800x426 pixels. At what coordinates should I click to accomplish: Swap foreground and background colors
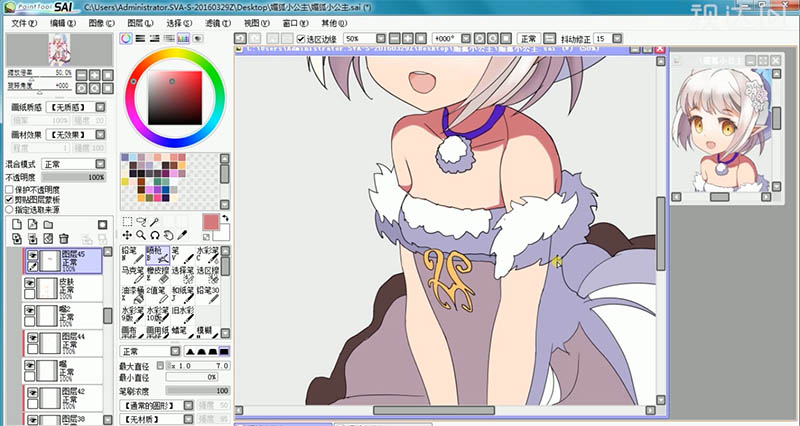(x=225, y=218)
